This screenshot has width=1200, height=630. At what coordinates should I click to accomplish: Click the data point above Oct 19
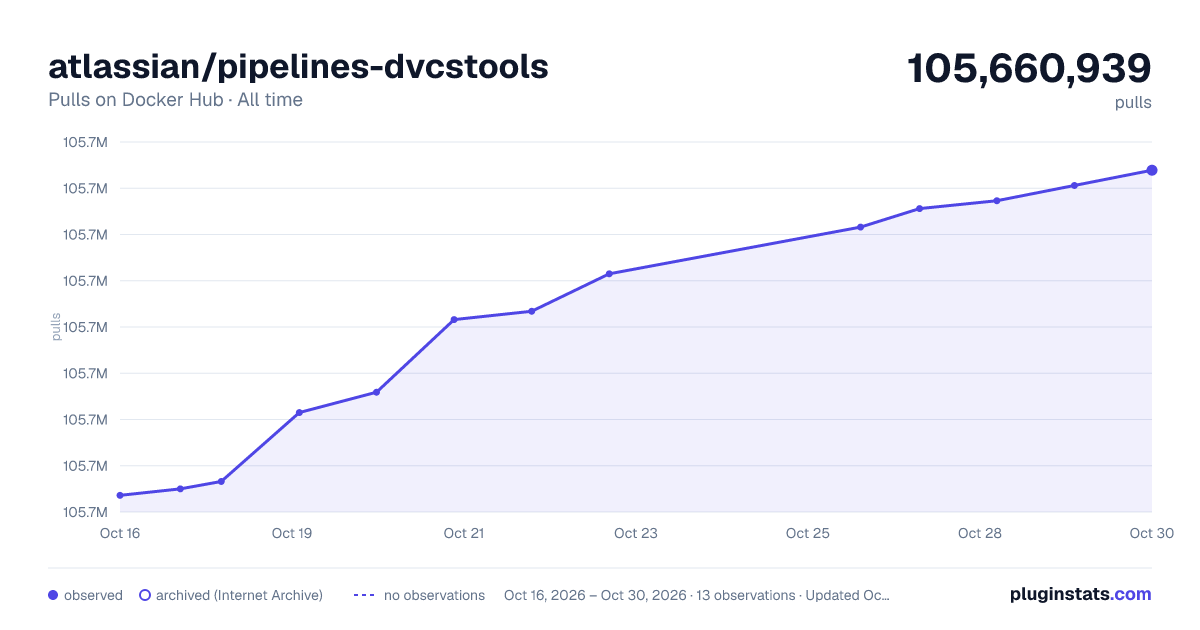click(x=299, y=412)
